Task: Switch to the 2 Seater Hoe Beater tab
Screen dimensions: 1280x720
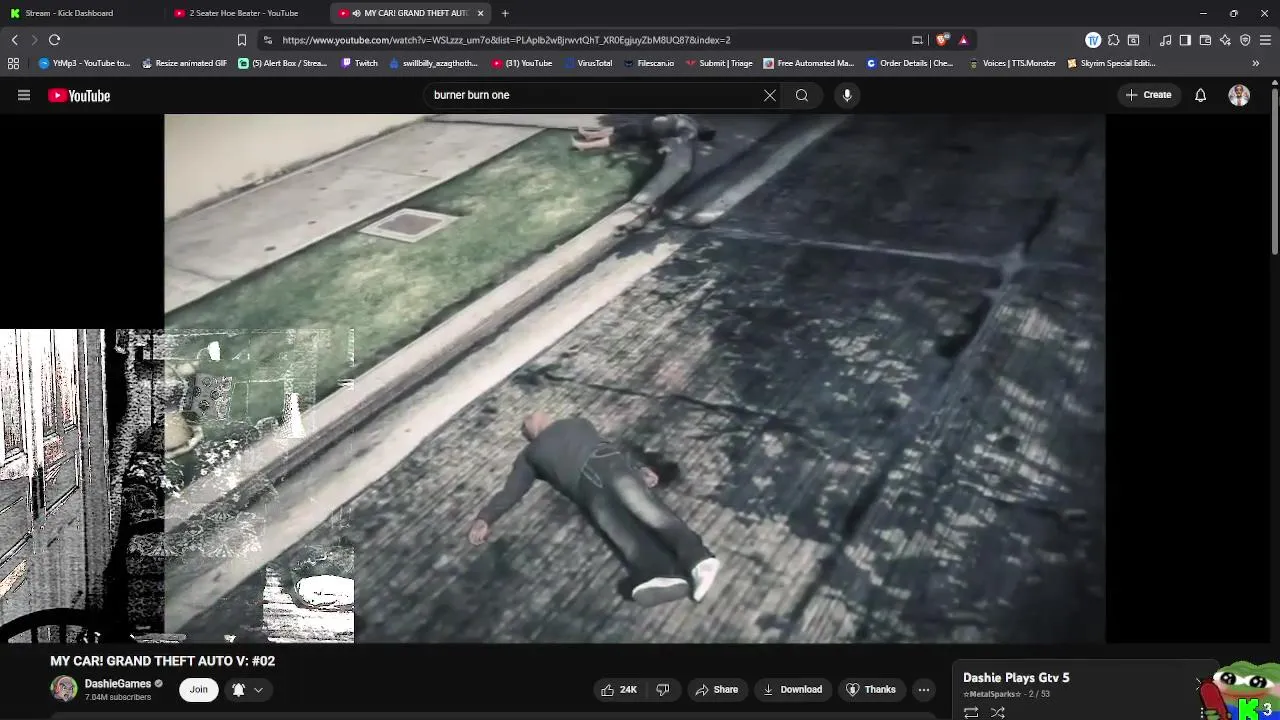Action: tap(245, 13)
